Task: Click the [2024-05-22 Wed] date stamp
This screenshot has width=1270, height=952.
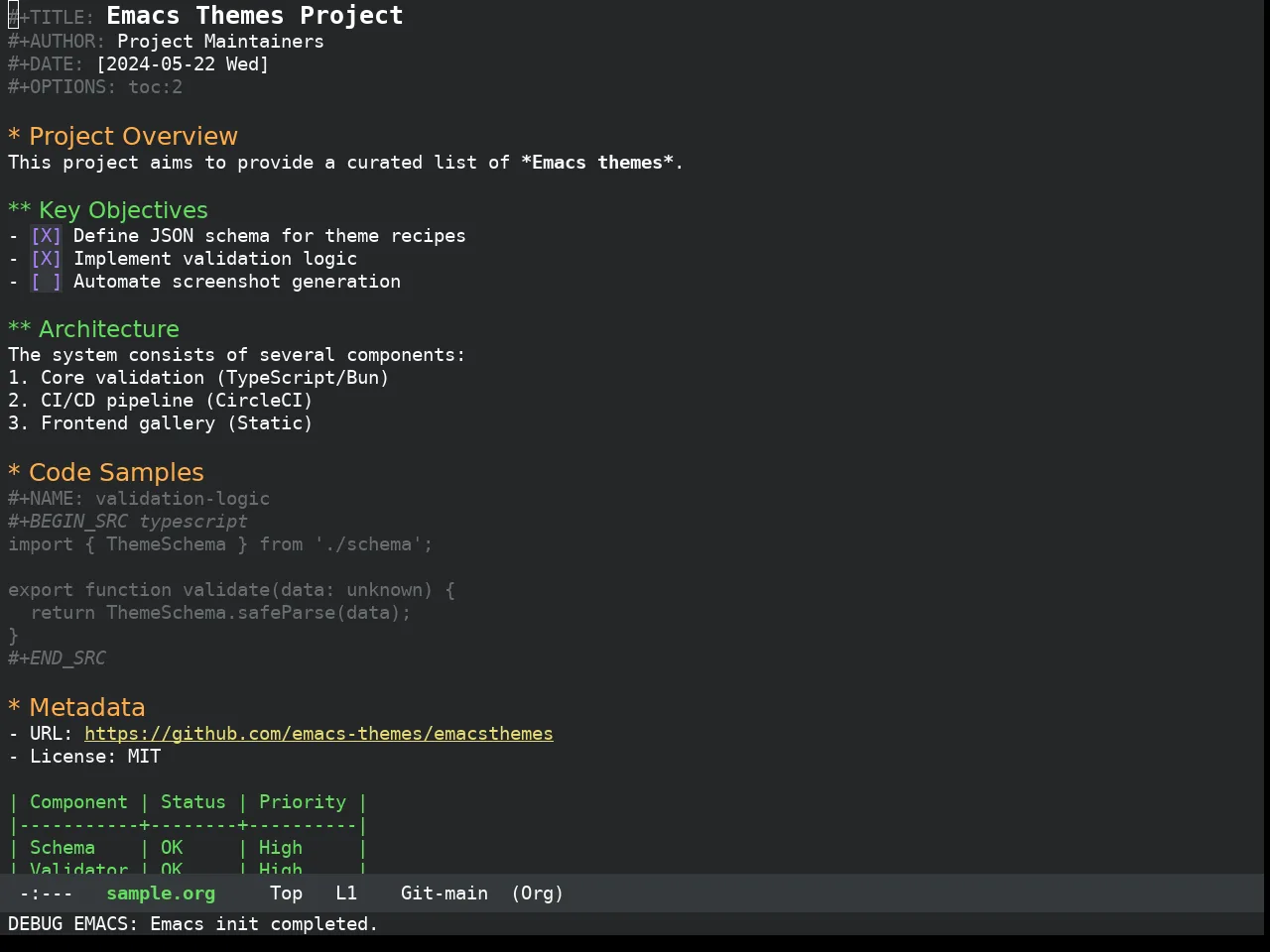Action: (183, 64)
